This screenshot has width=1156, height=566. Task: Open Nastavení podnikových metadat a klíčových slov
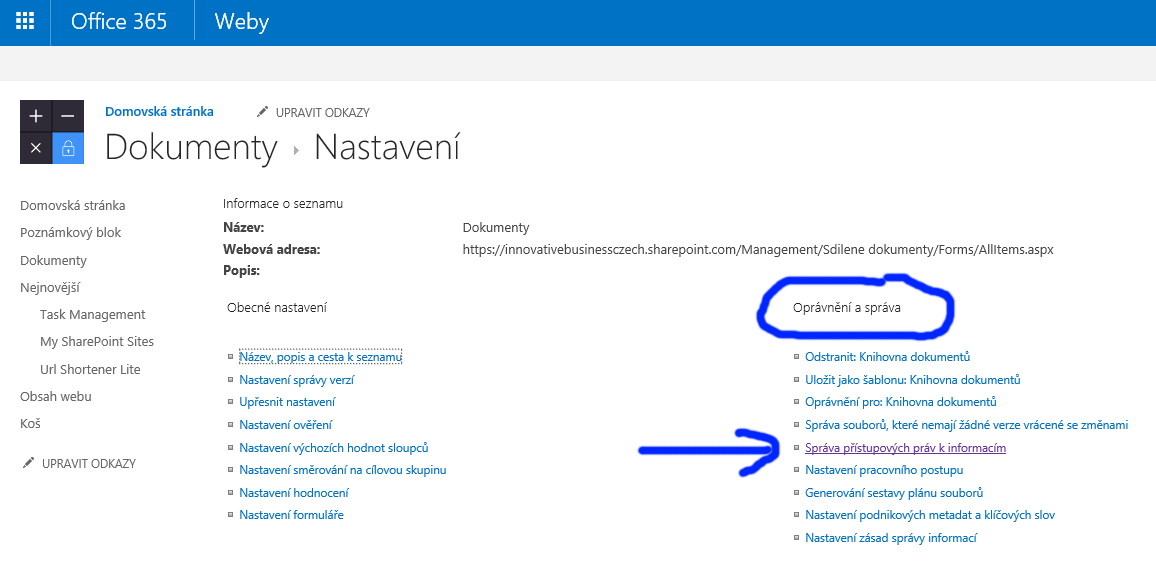click(x=930, y=515)
